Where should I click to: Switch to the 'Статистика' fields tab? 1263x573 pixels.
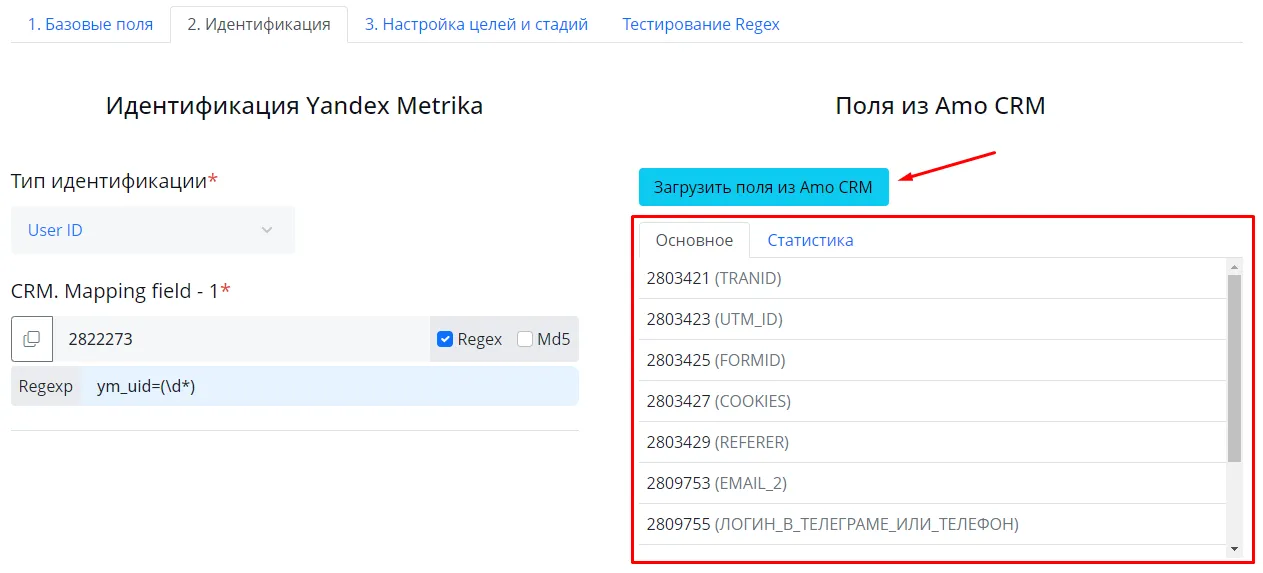[x=810, y=240]
